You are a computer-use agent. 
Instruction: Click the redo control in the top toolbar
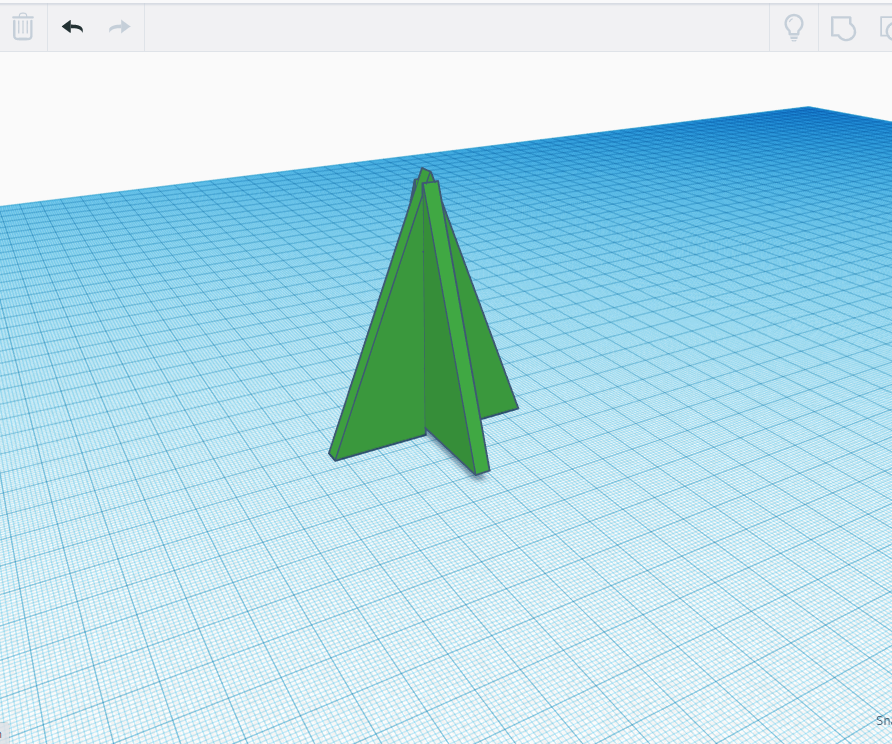pyautogui.click(x=117, y=27)
